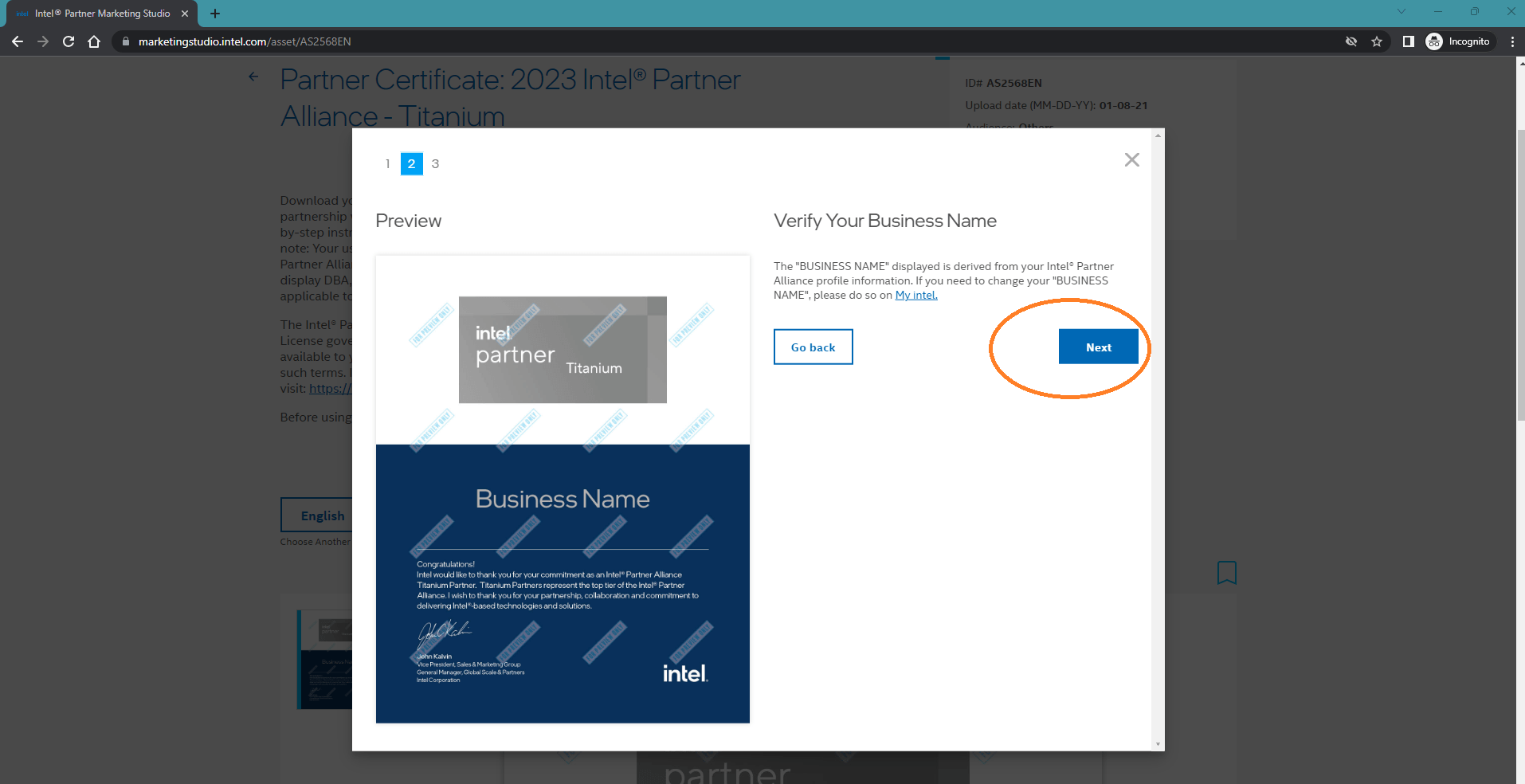
Task: Open the My intel link
Action: (x=916, y=295)
